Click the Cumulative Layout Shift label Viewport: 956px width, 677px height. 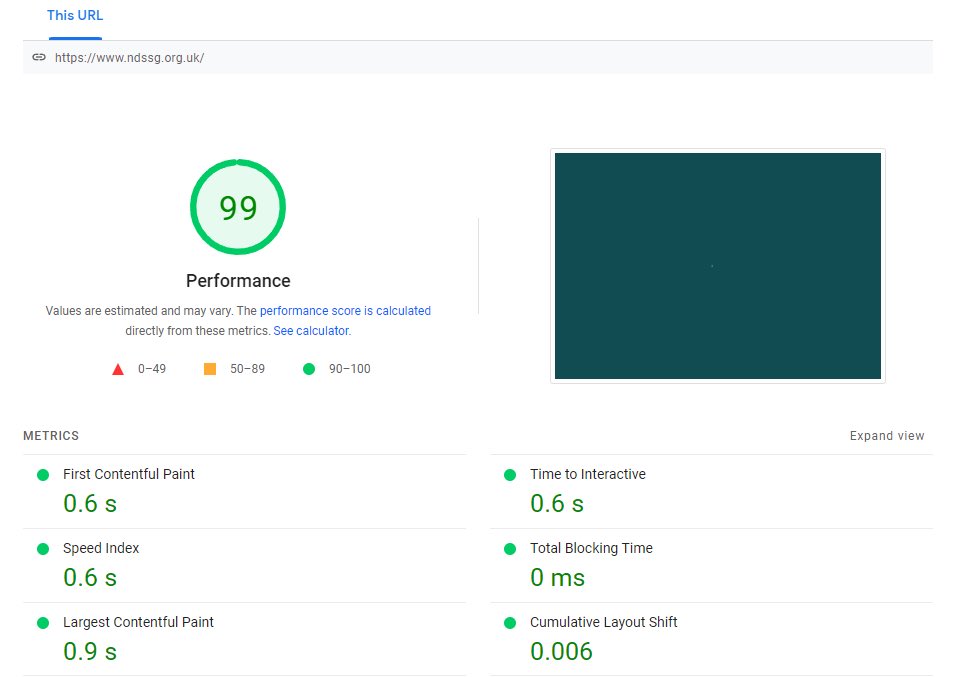(604, 622)
